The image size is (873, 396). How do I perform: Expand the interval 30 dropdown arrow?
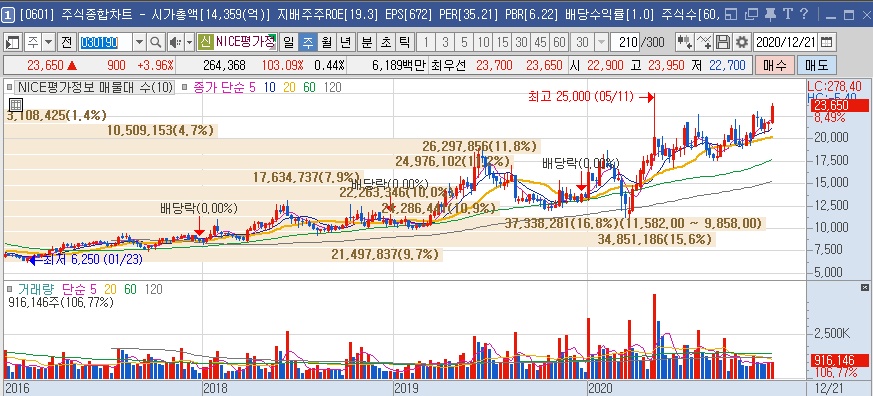point(601,42)
